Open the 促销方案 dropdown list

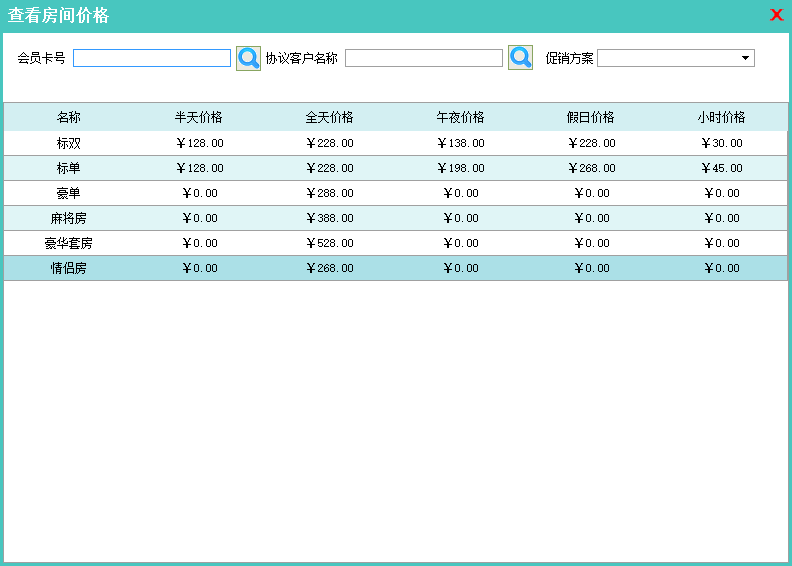point(745,58)
